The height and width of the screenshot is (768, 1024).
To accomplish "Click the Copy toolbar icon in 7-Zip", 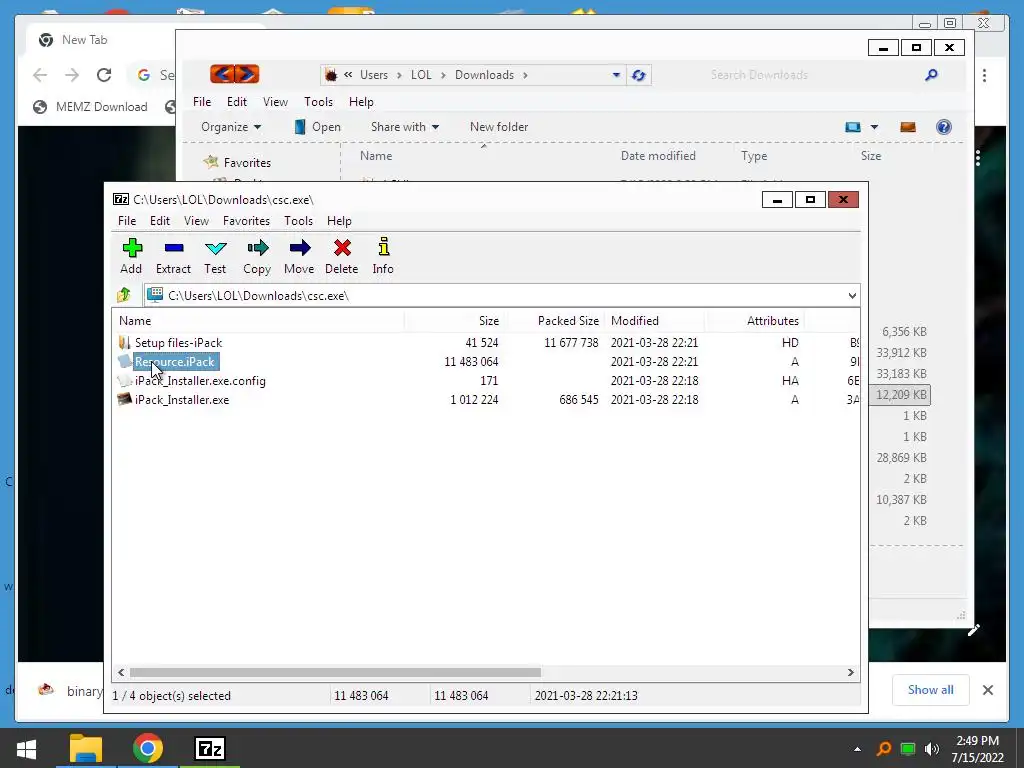I will [x=257, y=248].
